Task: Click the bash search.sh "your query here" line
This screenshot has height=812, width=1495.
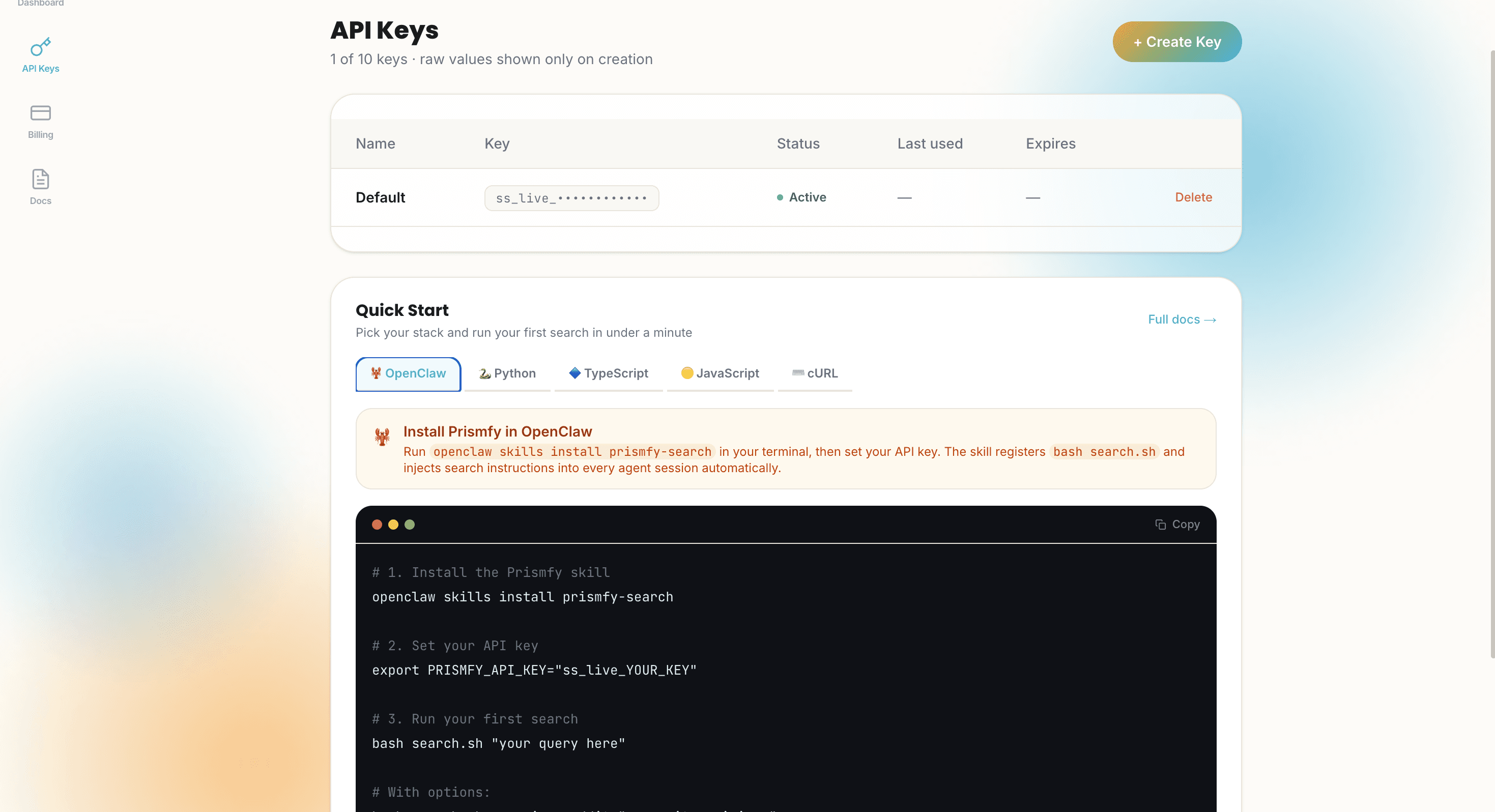Action: (499, 743)
